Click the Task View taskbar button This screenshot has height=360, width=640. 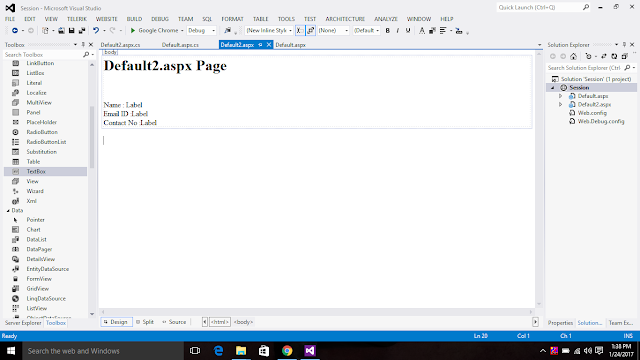[195, 351]
